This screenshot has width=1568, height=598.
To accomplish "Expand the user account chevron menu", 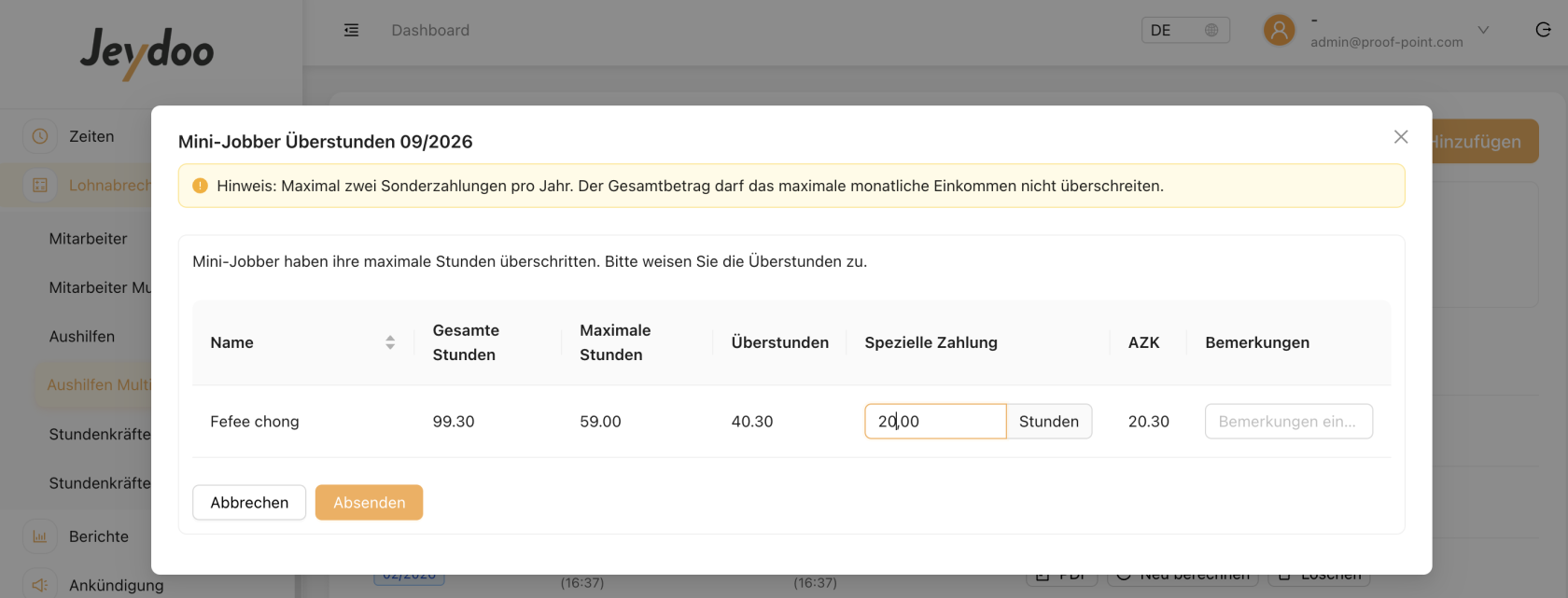I will 1483,30.
